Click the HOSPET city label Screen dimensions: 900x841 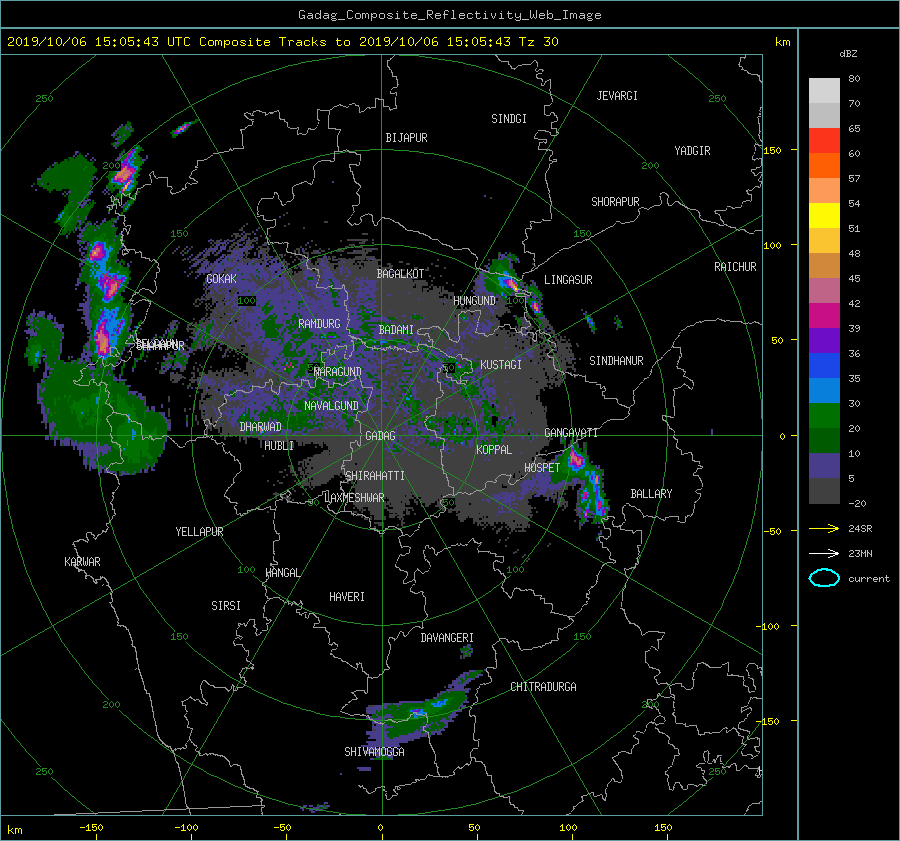click(542, 468)
